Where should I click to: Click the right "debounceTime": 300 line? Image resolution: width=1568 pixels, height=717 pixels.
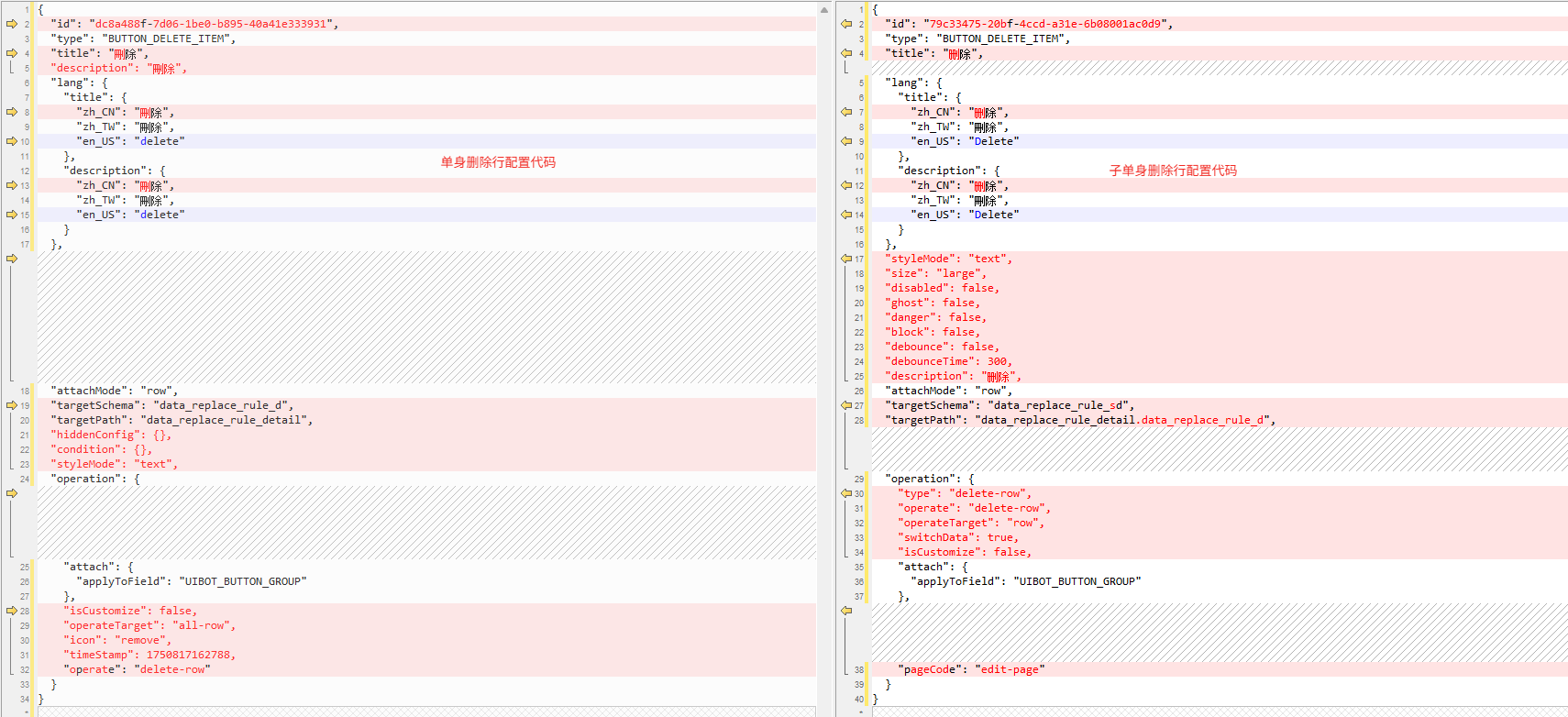pos(948,361)
